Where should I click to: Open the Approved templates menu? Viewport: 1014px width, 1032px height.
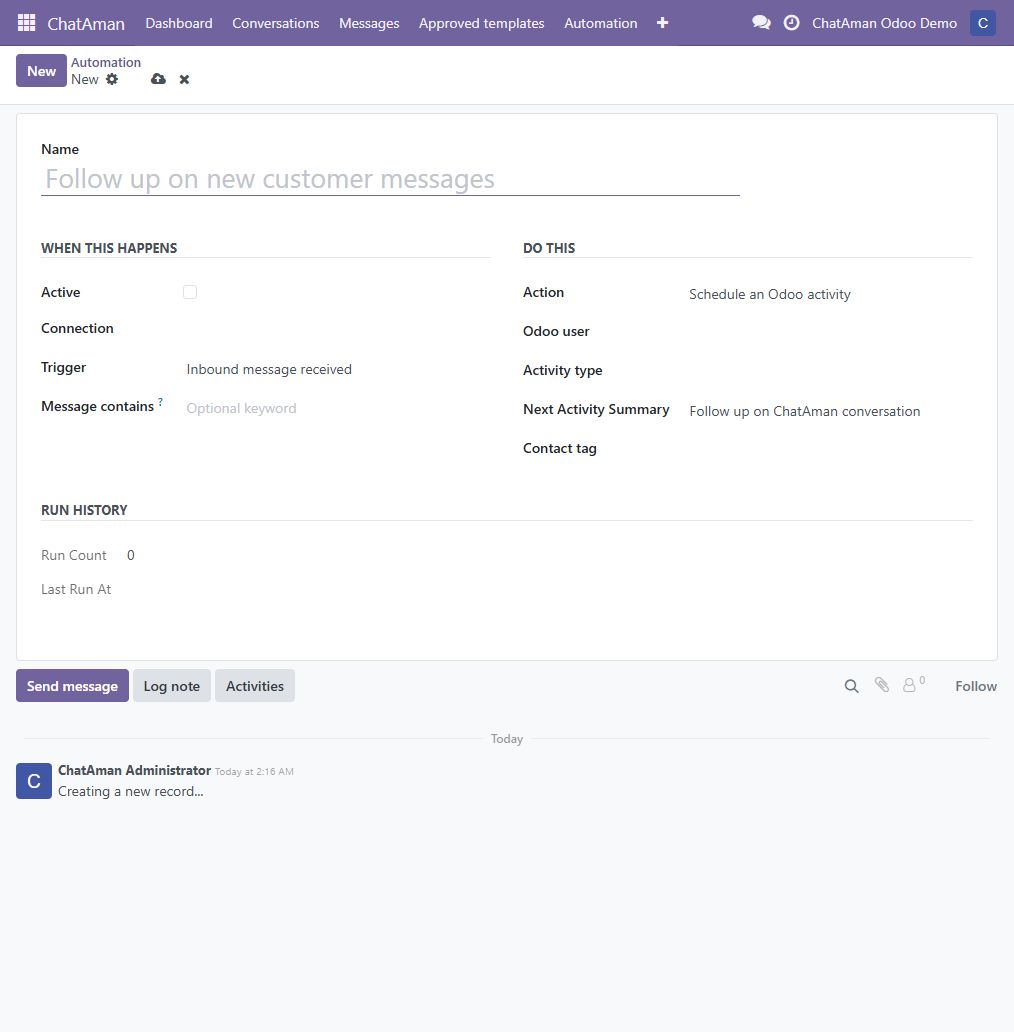482,23
